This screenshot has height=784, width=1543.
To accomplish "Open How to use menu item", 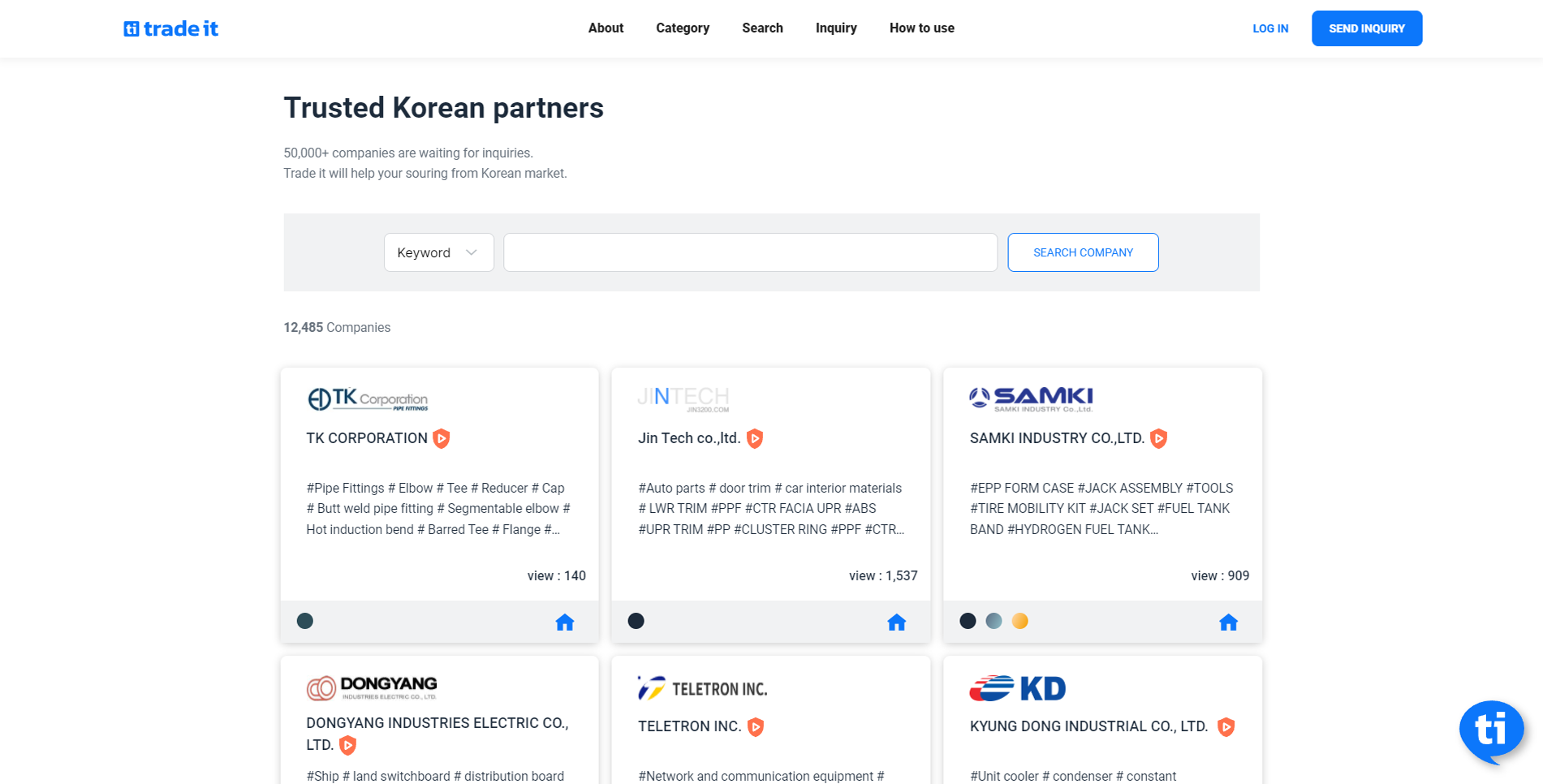I will (921, 28).
